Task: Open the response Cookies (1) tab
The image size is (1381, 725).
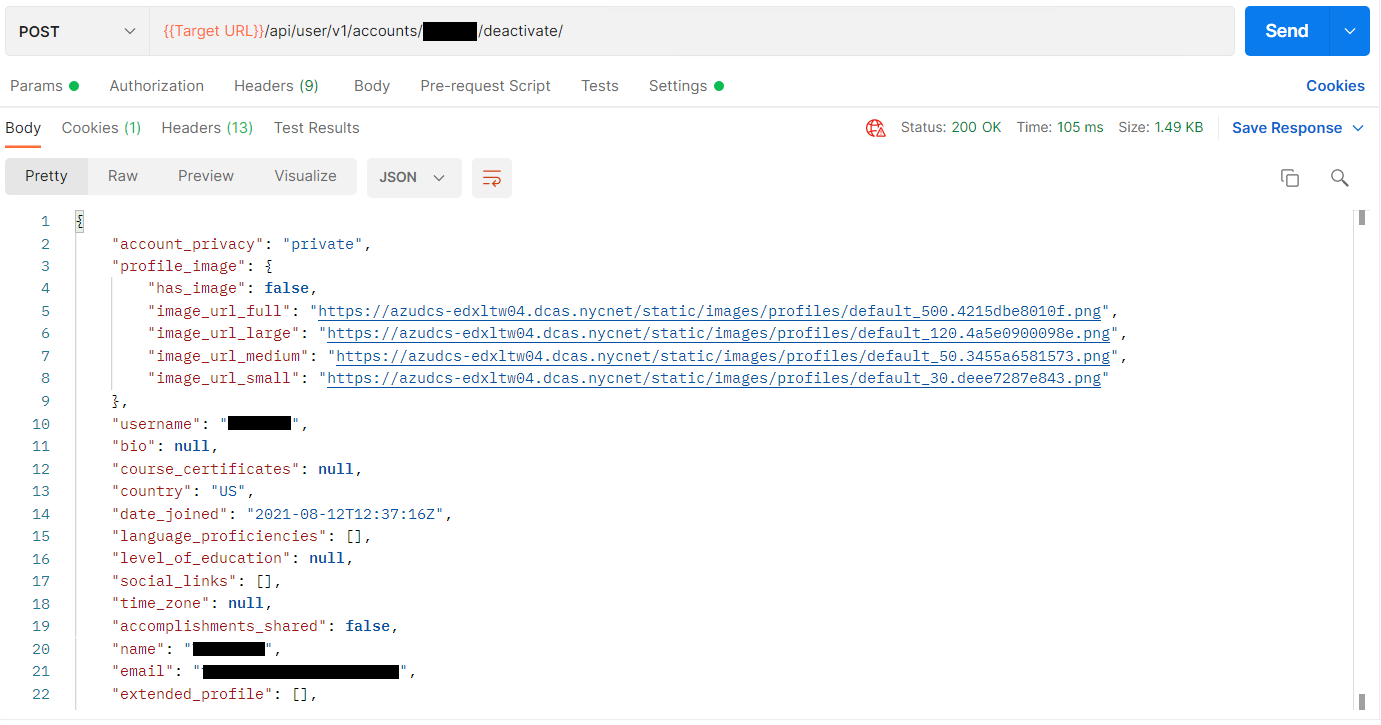Action: pyautogui.click(x=101, y=128)
